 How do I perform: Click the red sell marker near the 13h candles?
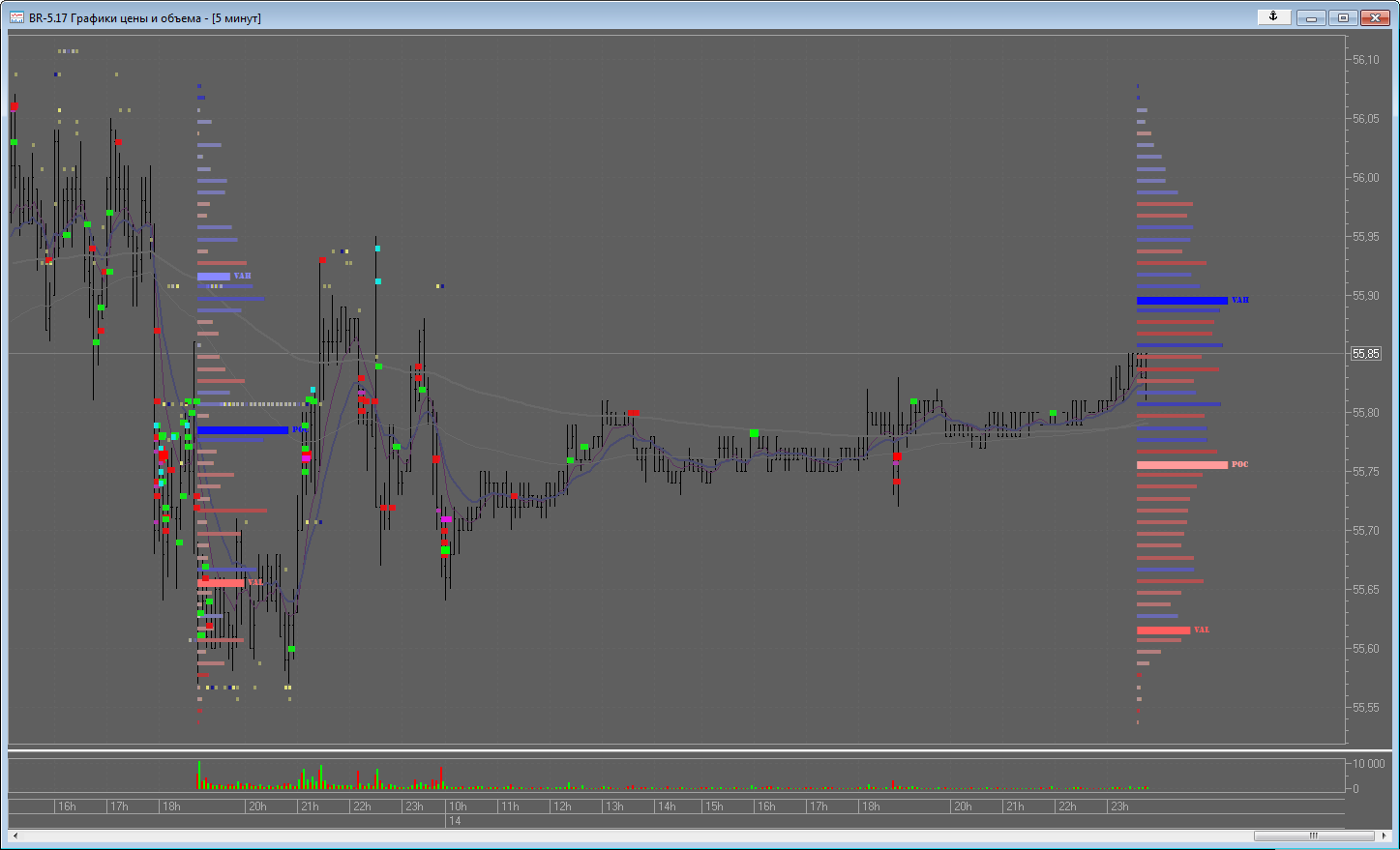633,413
